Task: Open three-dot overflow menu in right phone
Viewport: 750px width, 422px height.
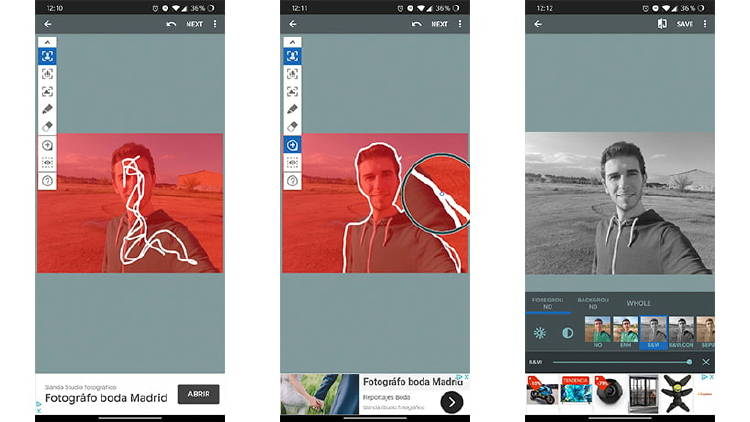Action: pos(704,23)
